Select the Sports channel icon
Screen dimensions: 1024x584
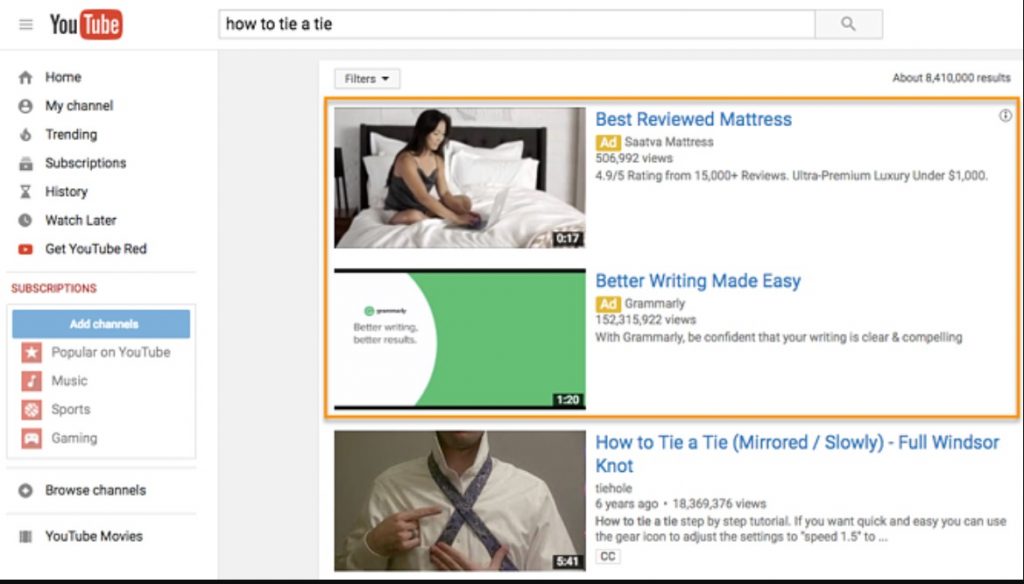point(32,409)
